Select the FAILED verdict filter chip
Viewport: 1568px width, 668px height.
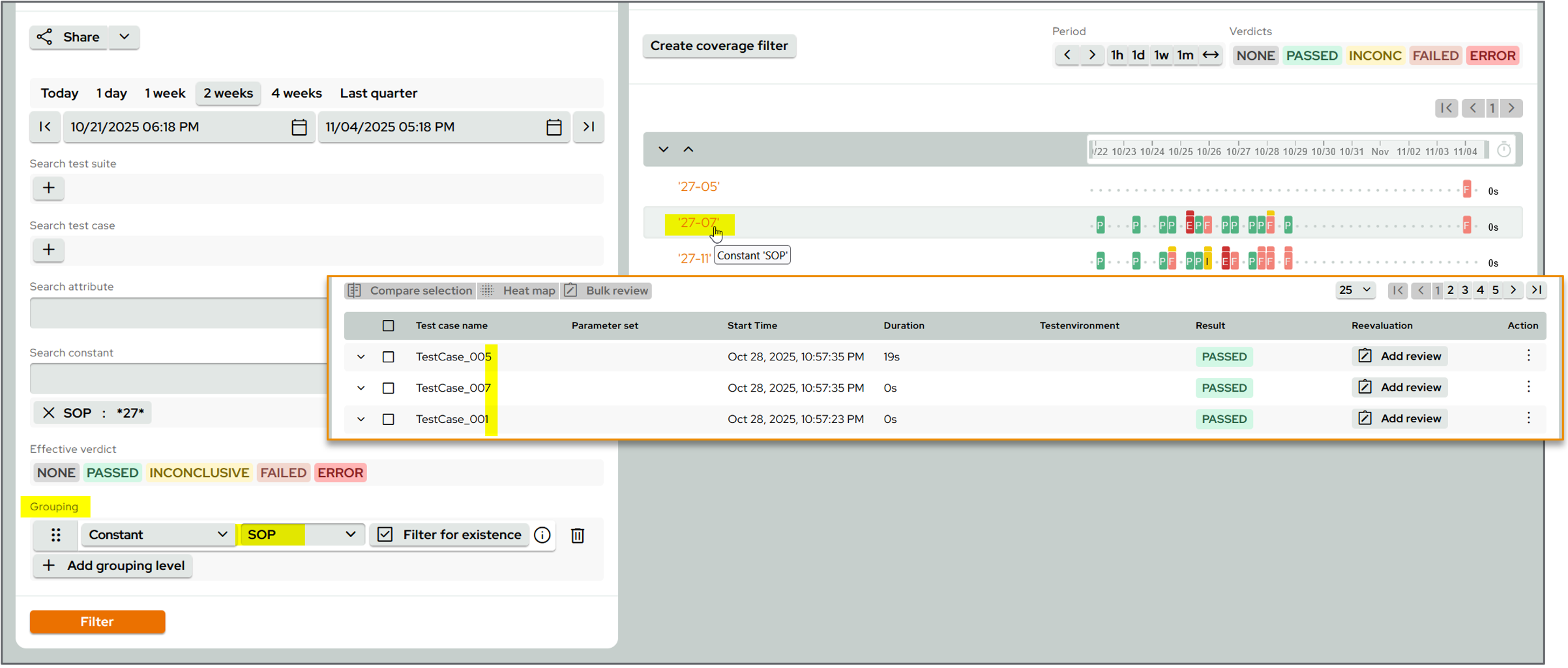tap(1435, 55)
